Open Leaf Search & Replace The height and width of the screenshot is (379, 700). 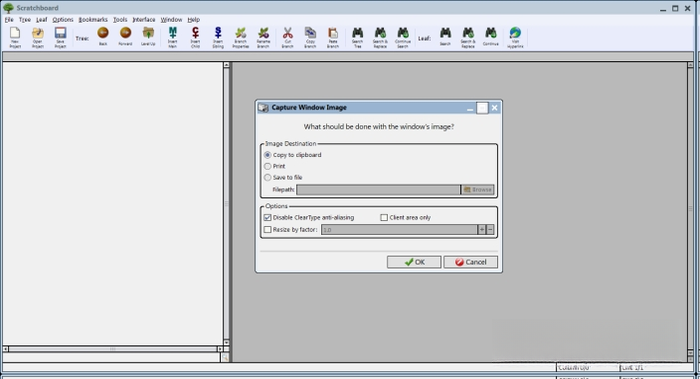tap(468, 37)
